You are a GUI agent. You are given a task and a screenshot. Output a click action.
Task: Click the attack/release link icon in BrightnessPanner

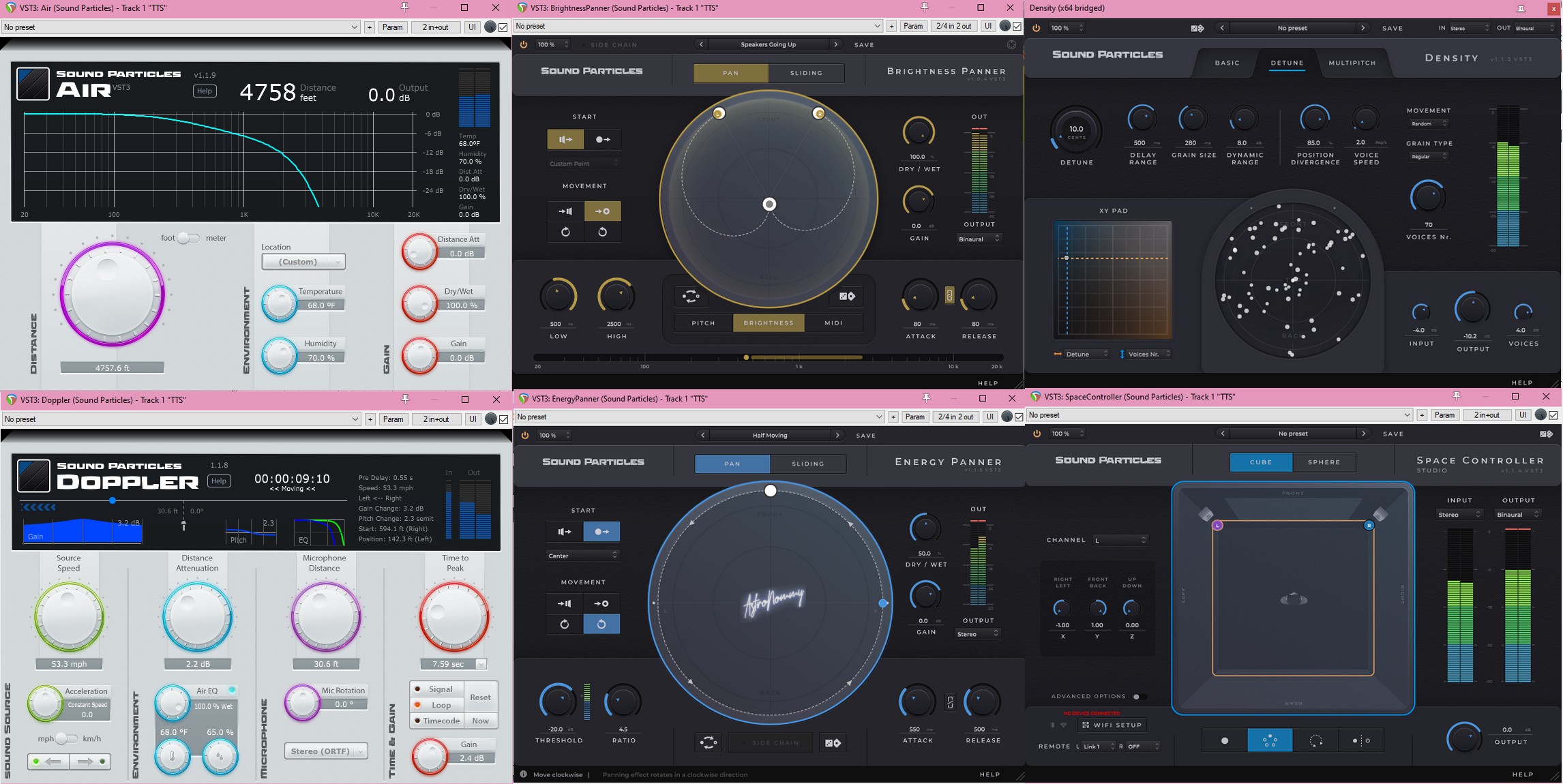coord(949,296)
